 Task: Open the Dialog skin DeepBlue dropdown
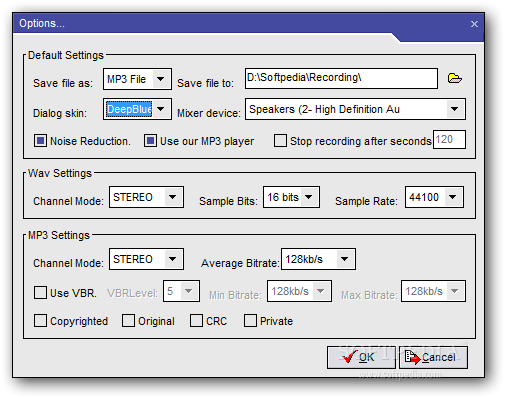(x=137, y=109)
